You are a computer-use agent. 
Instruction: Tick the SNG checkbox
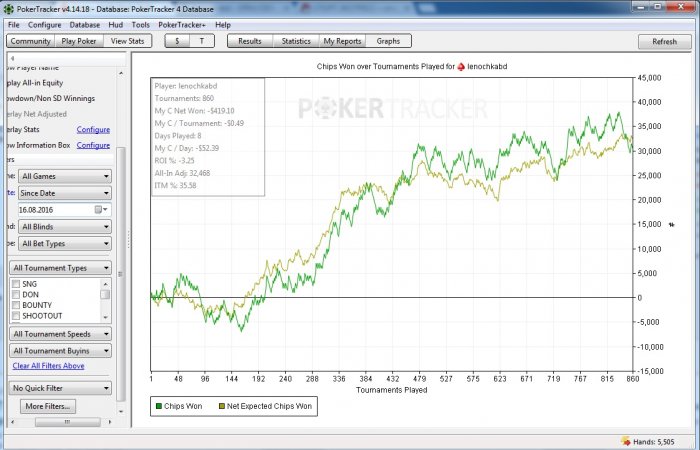pyautogui.click(x=16, y=284)
